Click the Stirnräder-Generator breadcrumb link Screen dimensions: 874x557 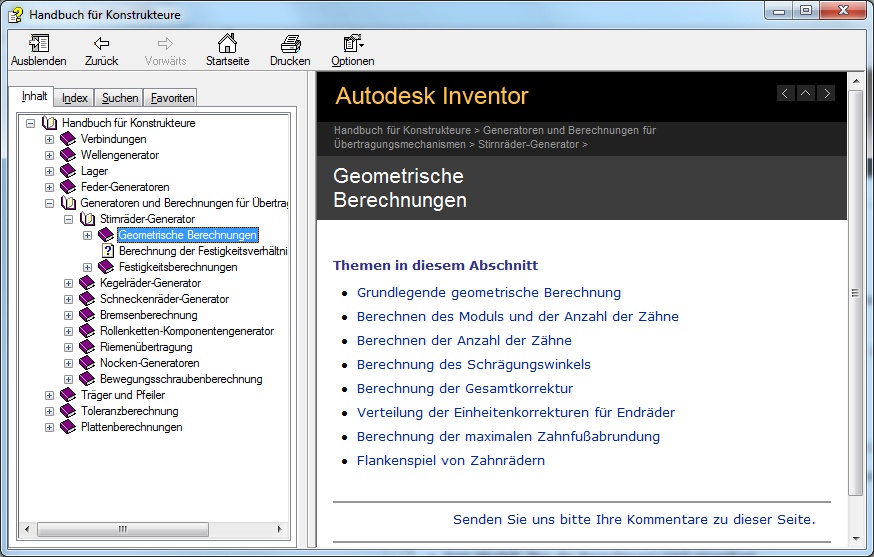coord(528,144)
